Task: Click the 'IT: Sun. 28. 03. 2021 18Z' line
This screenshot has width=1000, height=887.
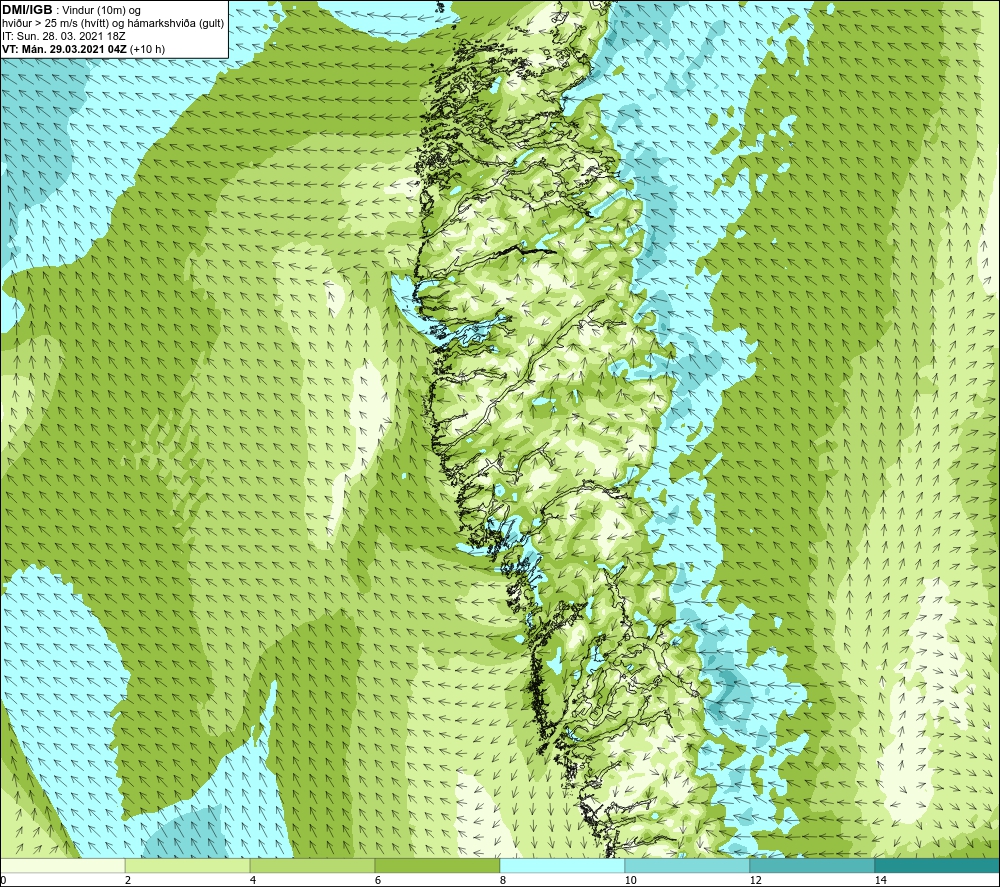Action: click(x=64, y=36)
